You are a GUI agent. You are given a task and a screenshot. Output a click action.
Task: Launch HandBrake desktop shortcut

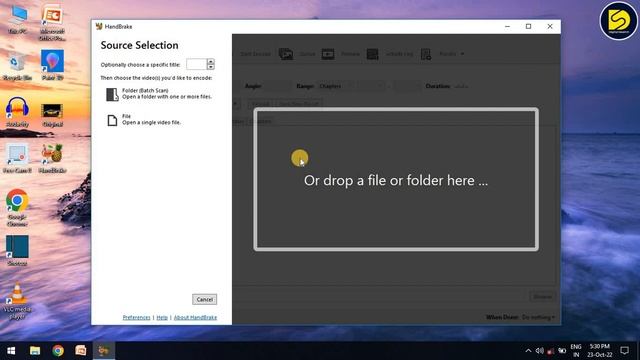click(53, 158)
